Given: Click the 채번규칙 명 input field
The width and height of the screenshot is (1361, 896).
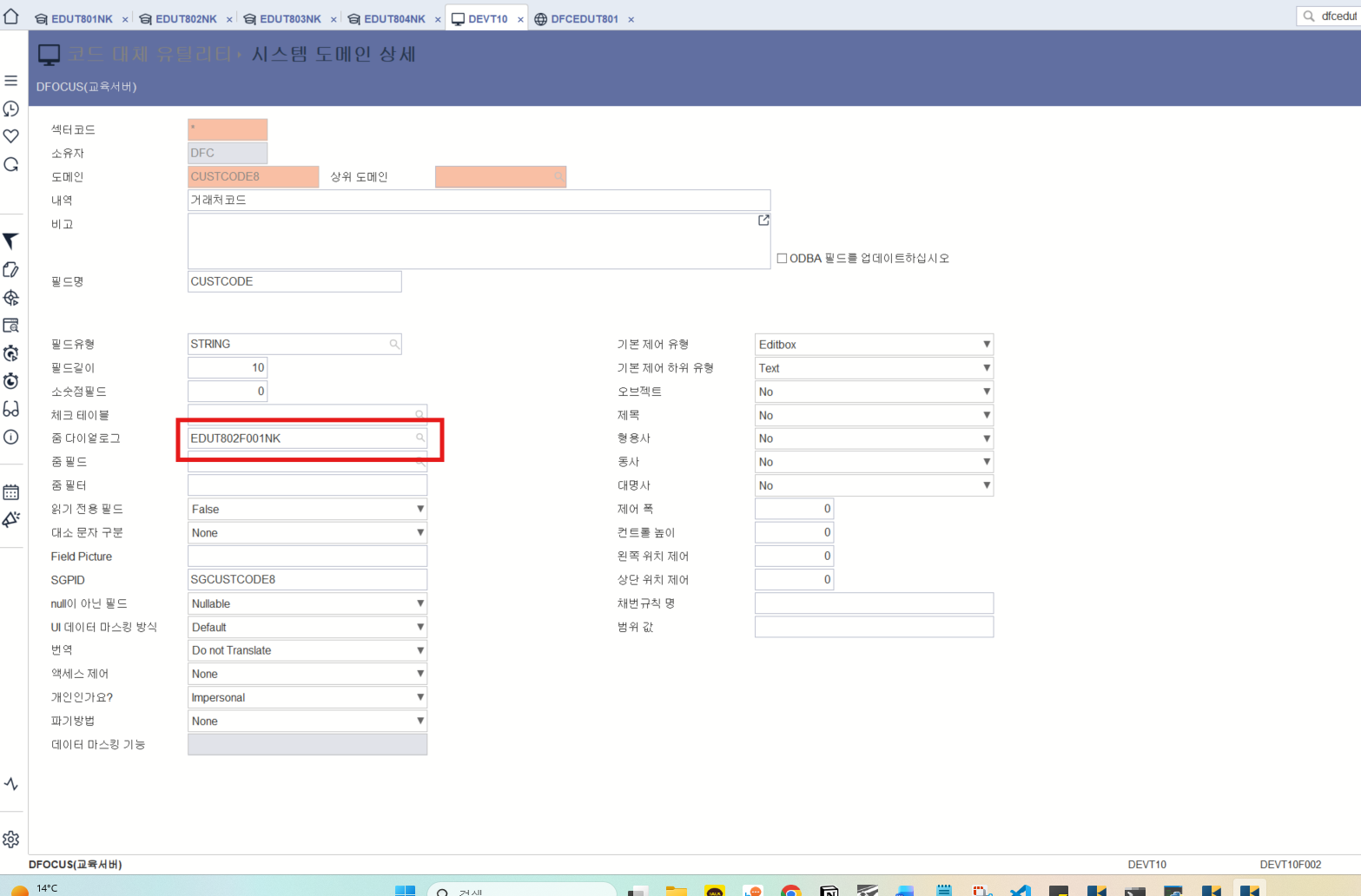Looking at the screenshot, I should tap(874, 603).
